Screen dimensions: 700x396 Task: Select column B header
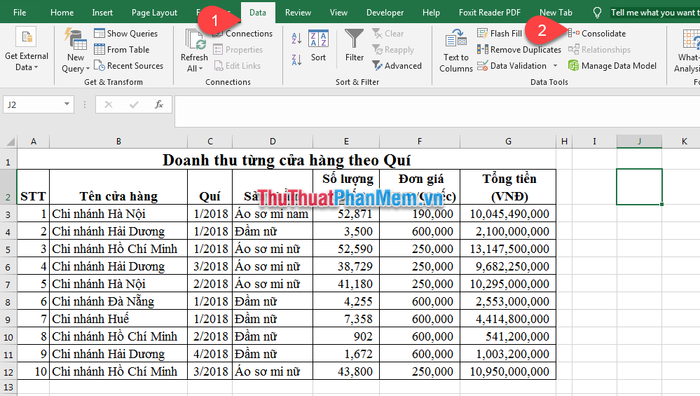(x=119, y=142)
